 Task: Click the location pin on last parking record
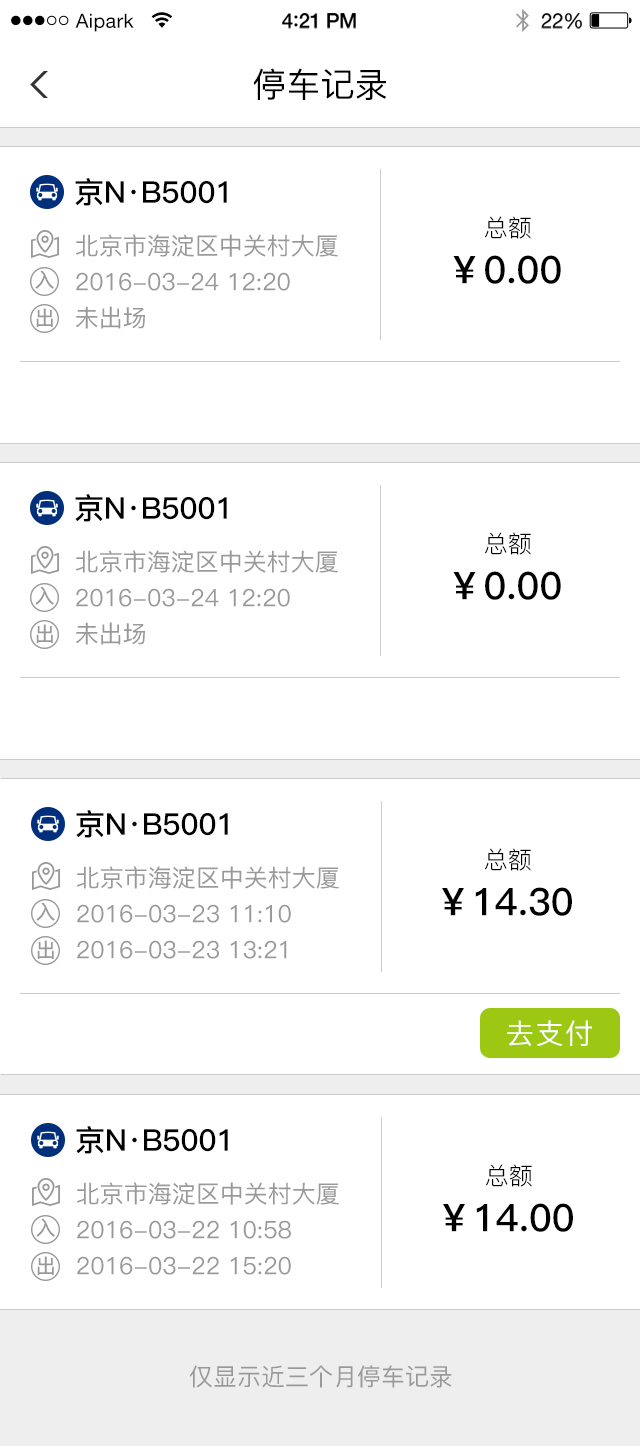click(x=44, y=1192)
